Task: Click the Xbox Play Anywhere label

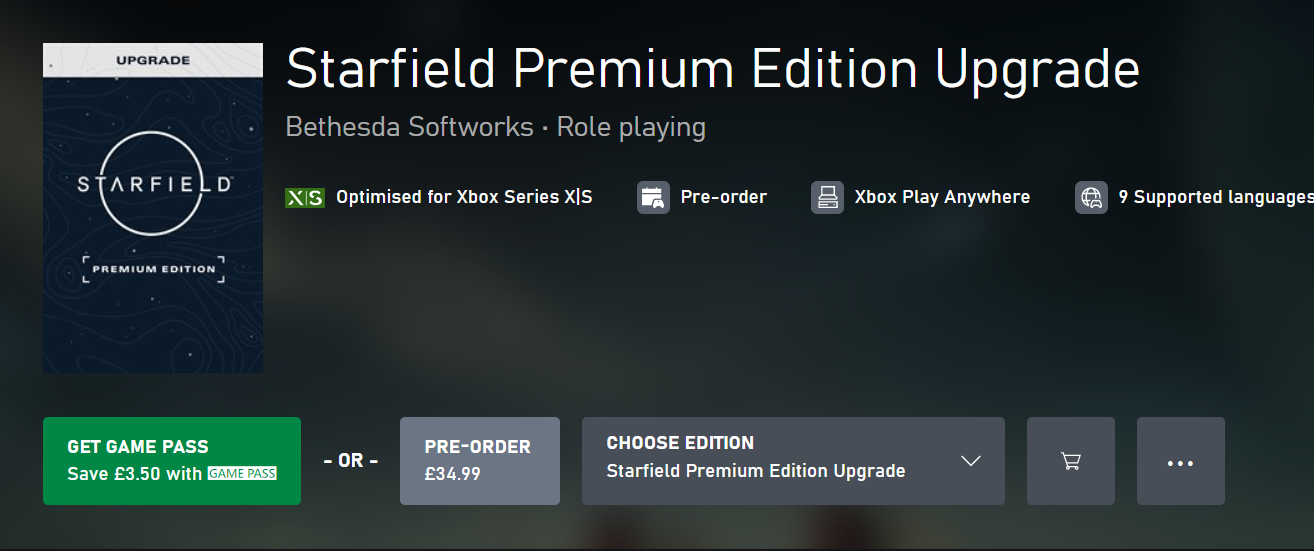Action: click(942, 197)
